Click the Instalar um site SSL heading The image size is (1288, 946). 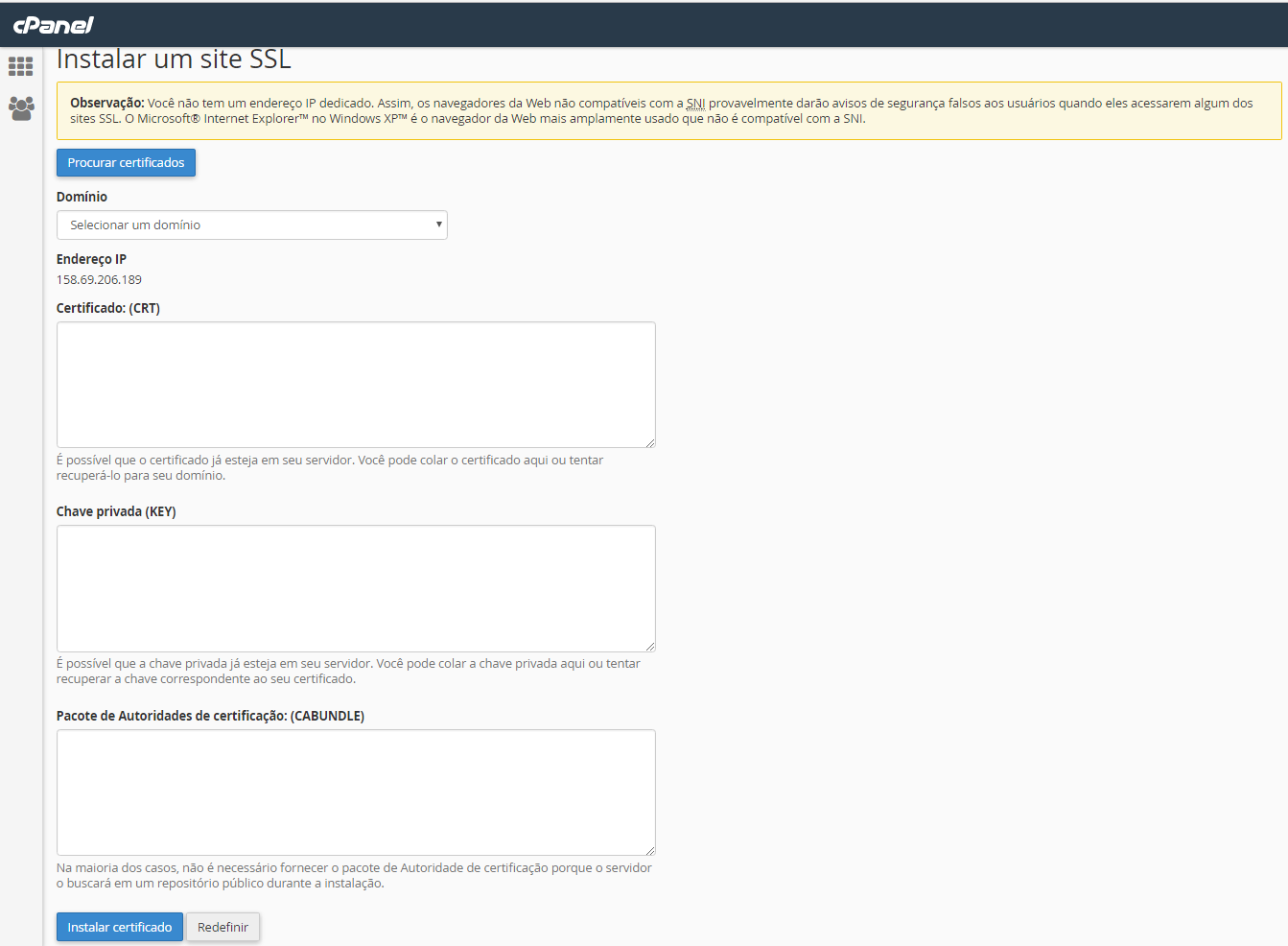coord(174,59)
